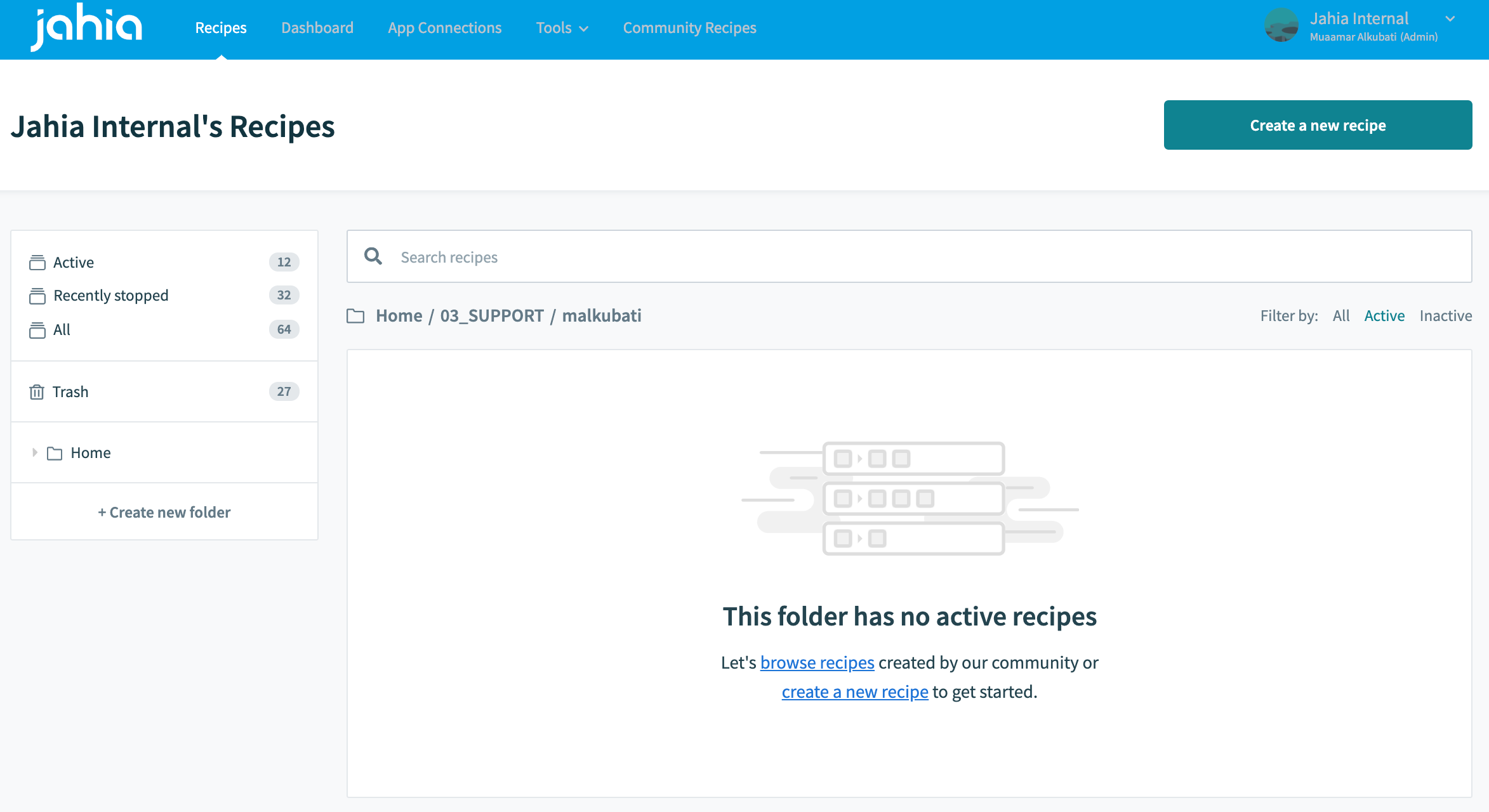Click the Active count badge 12

click(x=284, y=262)
